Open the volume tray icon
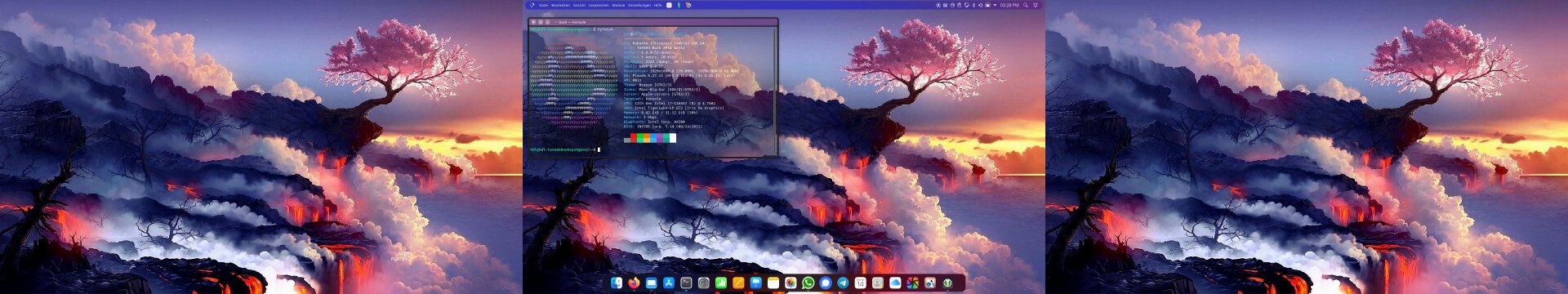This screenshot has width=1568, height=294. (x=980, y=5)
